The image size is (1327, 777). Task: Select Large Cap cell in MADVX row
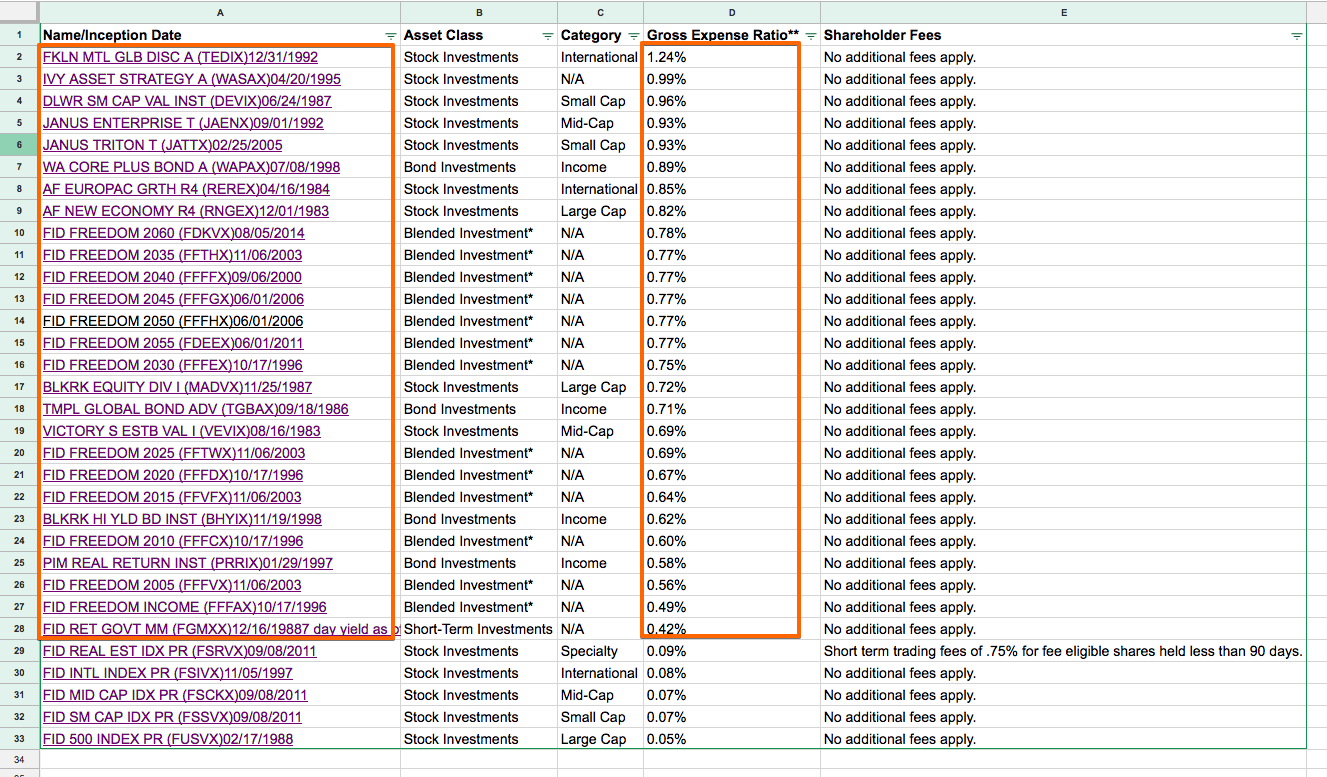click(600, 387)
